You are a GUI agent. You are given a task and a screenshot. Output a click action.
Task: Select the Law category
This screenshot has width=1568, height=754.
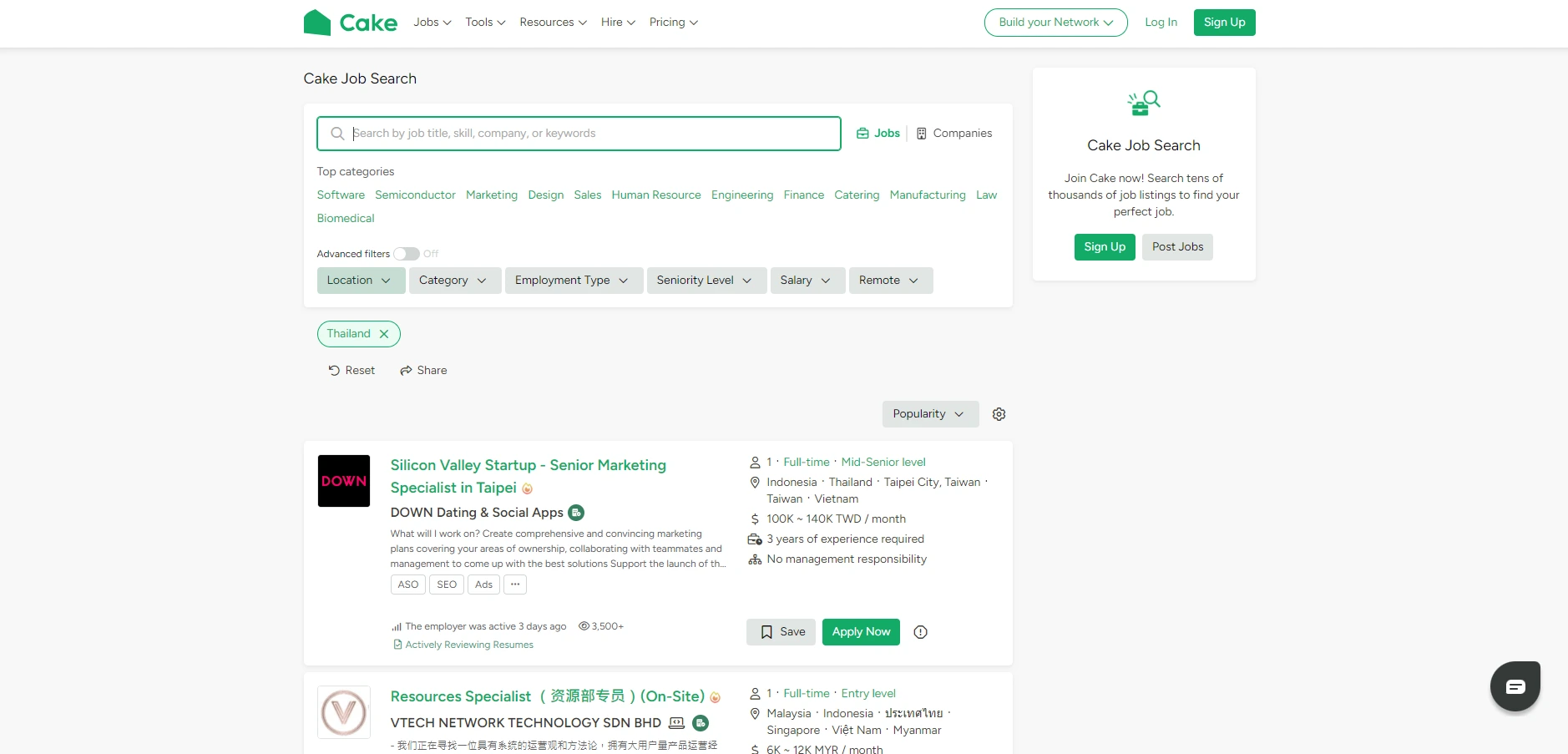click(987, 195)
